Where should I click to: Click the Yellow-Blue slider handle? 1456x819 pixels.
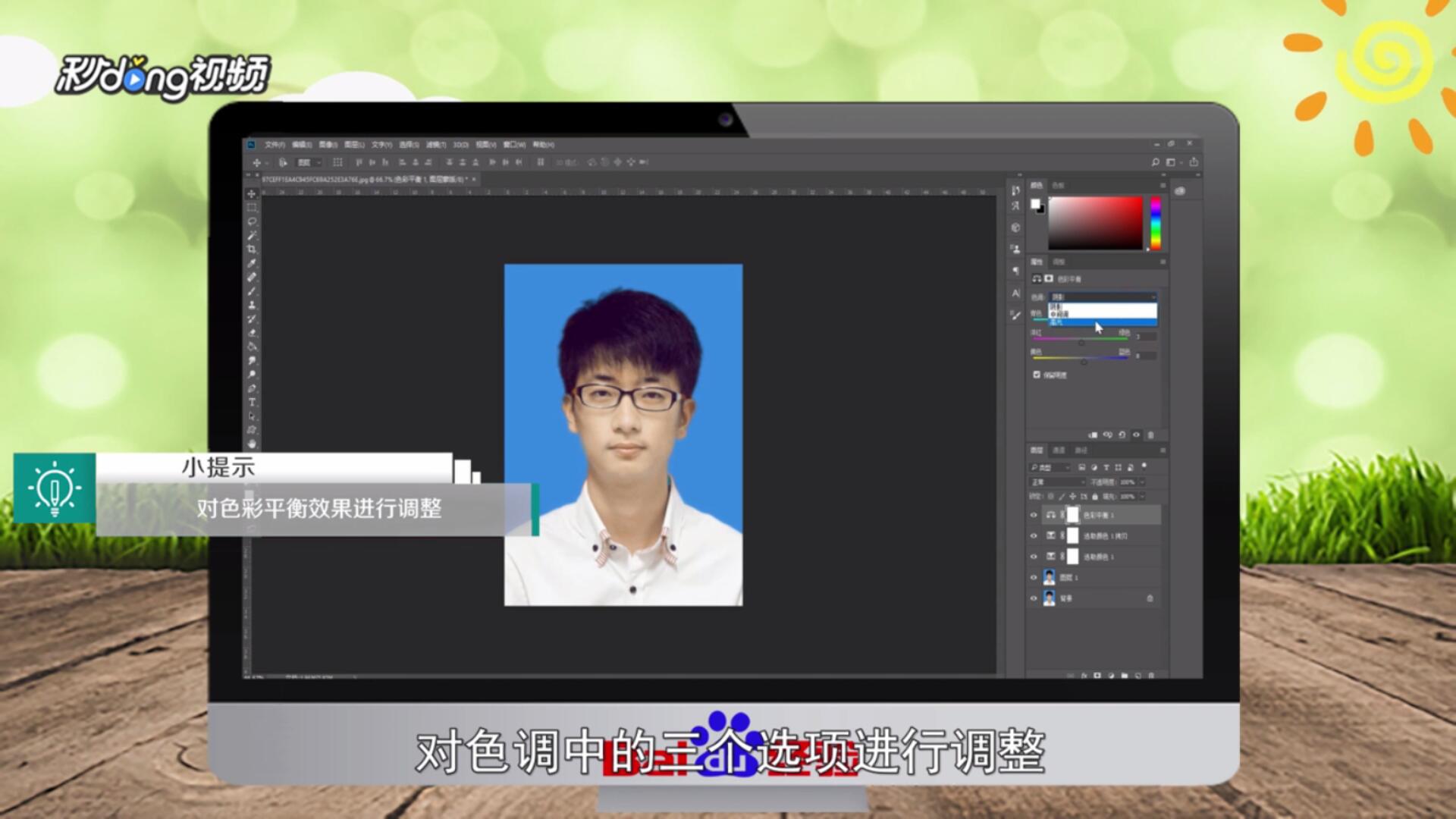point(1084,362)
